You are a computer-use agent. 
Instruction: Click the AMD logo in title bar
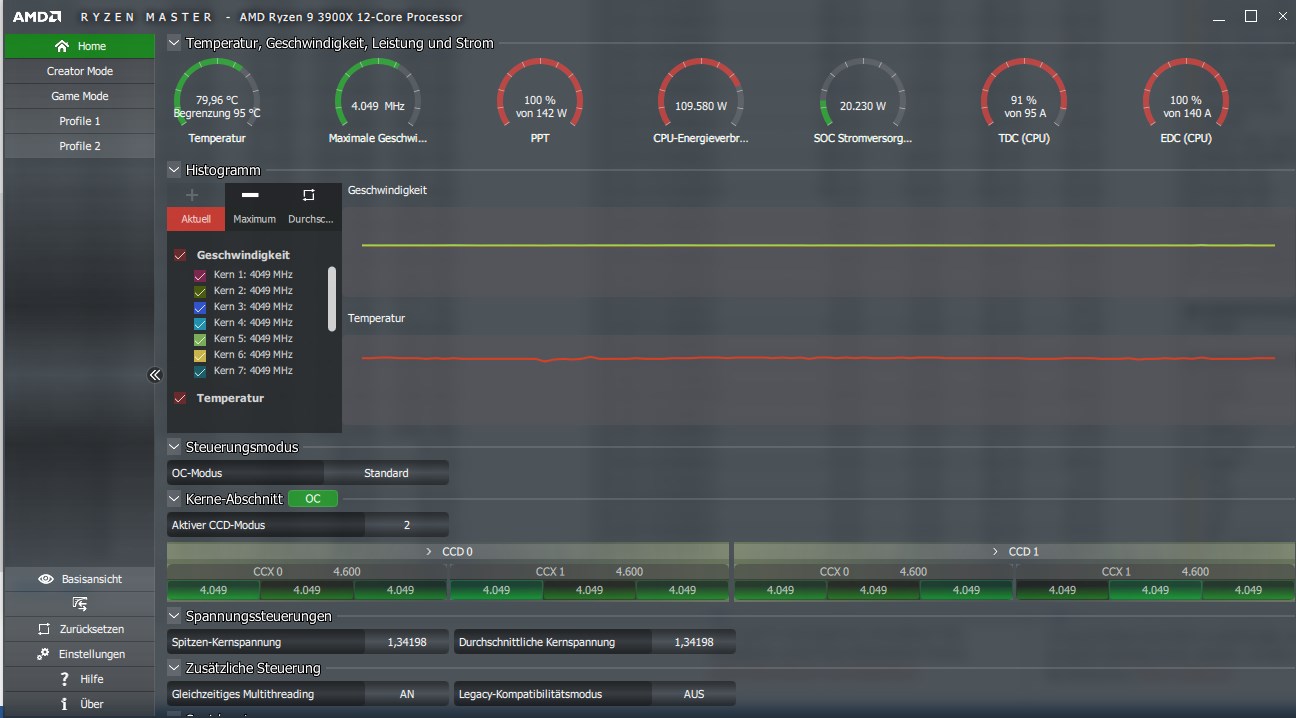pyautogui.click(x=37, y=17)
